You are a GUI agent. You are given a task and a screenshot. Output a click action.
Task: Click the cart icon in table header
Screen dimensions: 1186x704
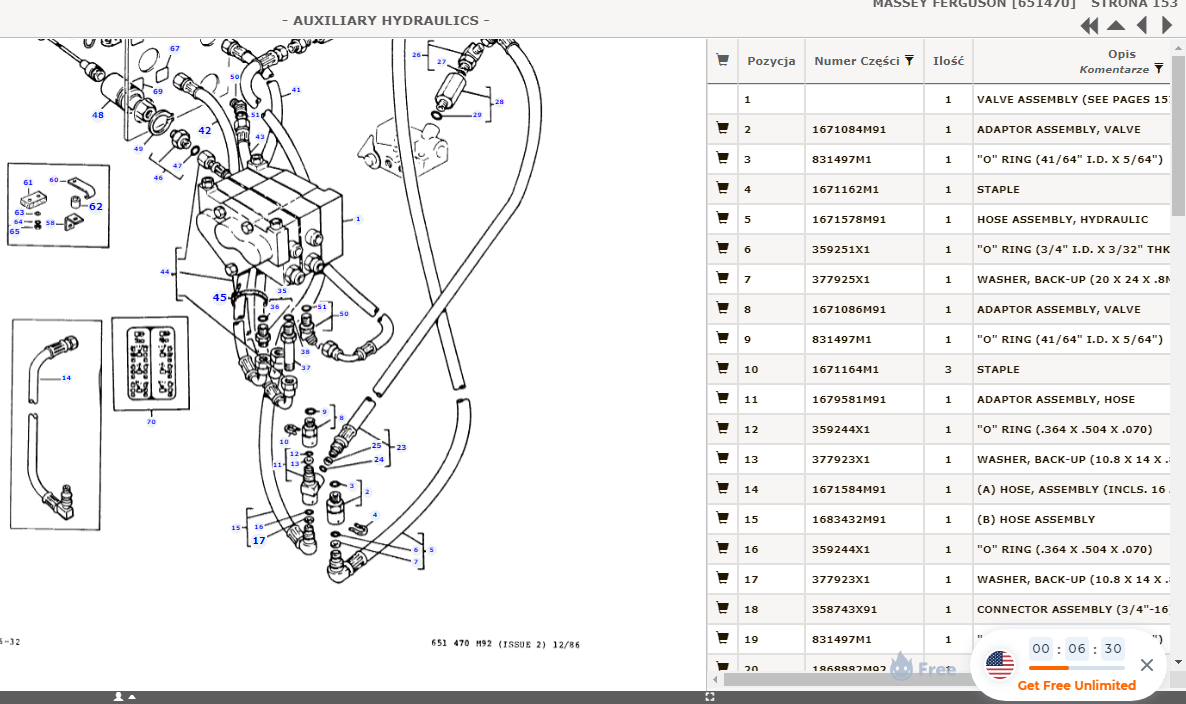(x=722, y=61)
